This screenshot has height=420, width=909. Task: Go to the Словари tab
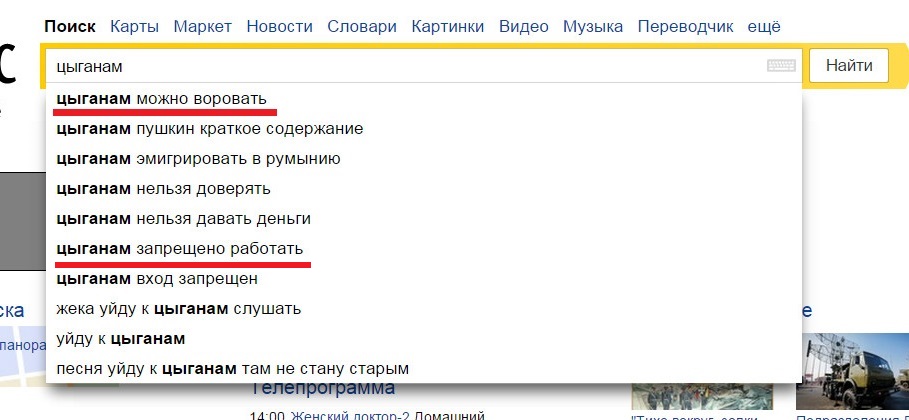pyautogui.click(x=362, y=27)
